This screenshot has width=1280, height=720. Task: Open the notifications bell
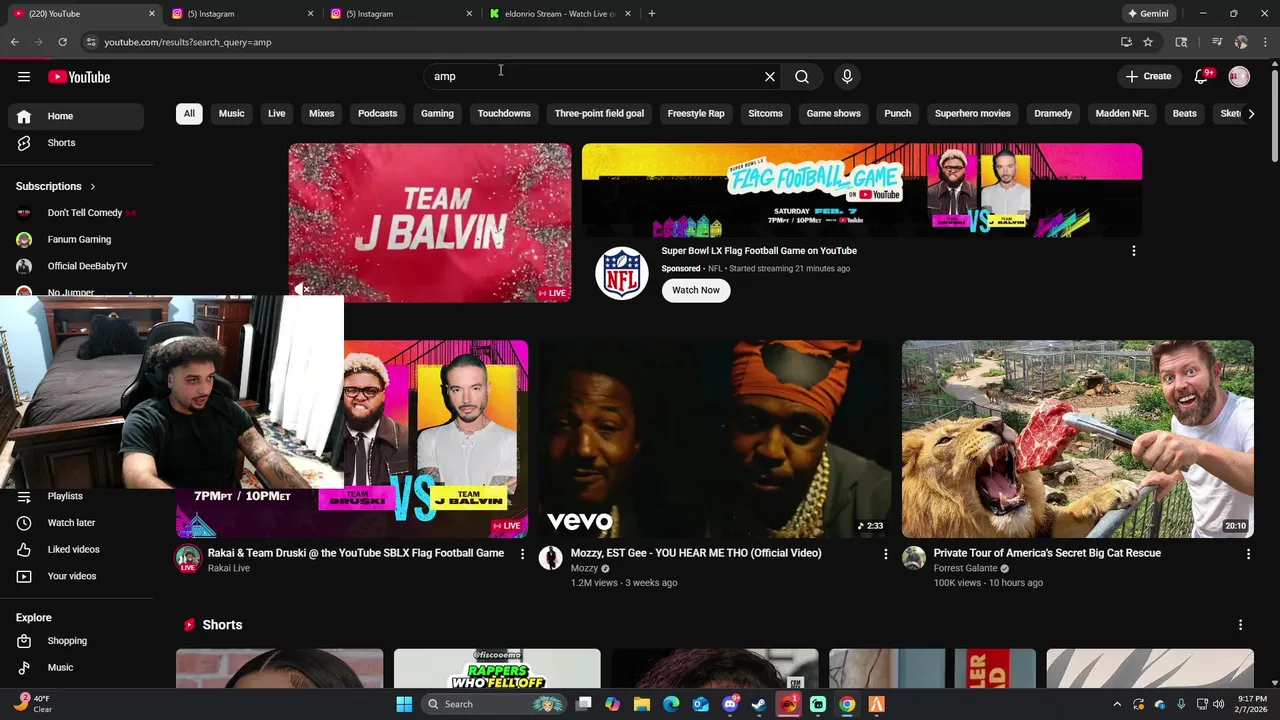(x=1202, y=76)
